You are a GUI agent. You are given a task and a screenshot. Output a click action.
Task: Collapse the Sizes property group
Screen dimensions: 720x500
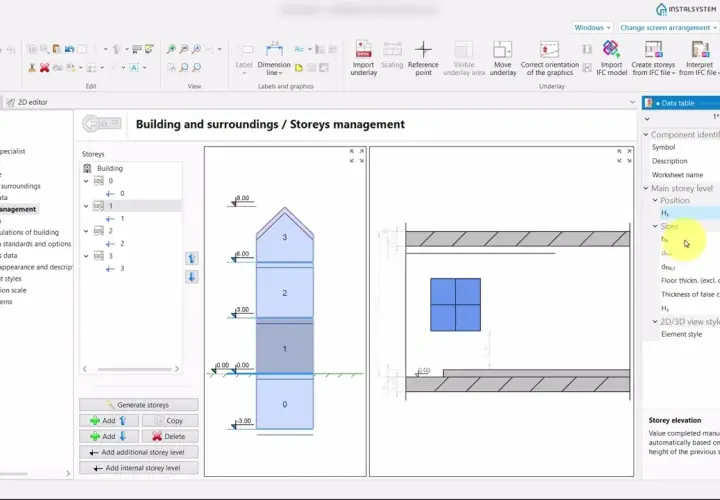pos(655,226)
